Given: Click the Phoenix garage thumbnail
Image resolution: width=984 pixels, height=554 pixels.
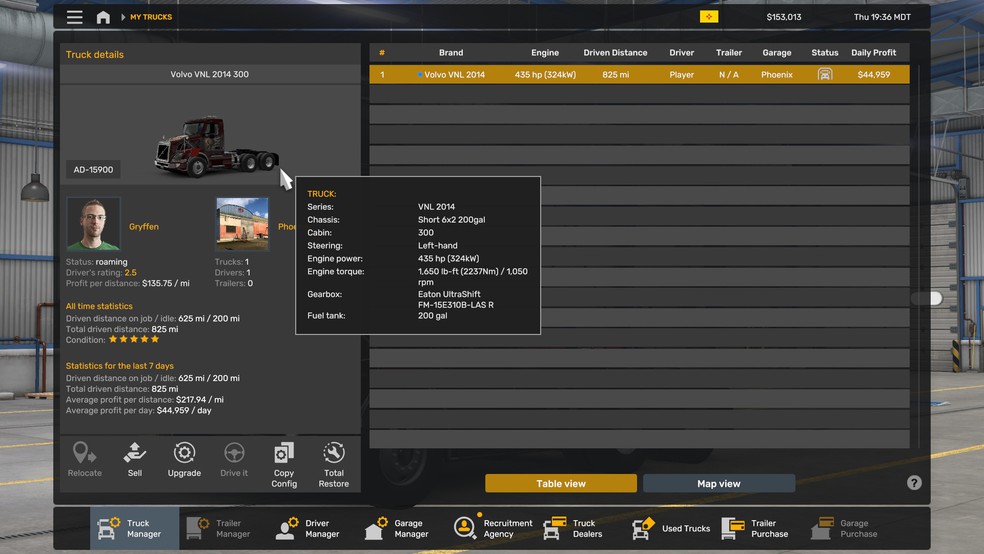Looking at the screenshot, I should point(242,223).
